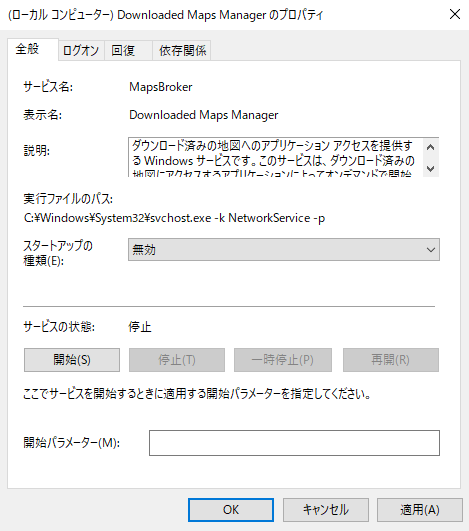Click the executable path svchost.exe text
The width and height of the screenshot is (469, 531).
174,218
